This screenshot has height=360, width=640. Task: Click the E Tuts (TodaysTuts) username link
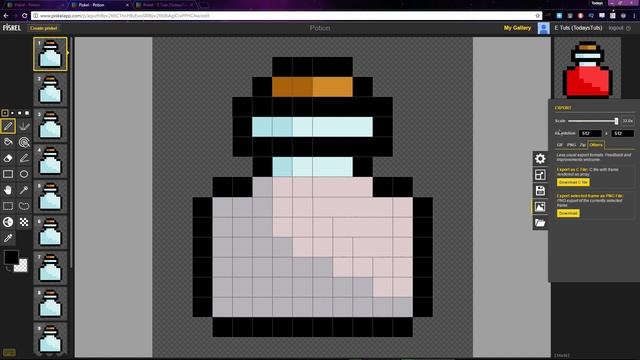[x=578, y=28]
